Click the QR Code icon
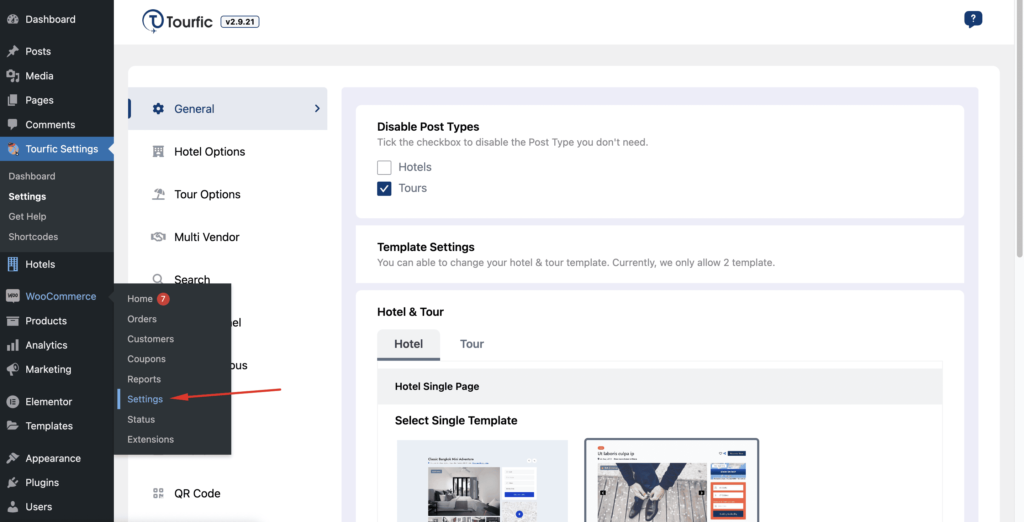The width and height of the screenshot is (1024, 522). pos(158,493)
